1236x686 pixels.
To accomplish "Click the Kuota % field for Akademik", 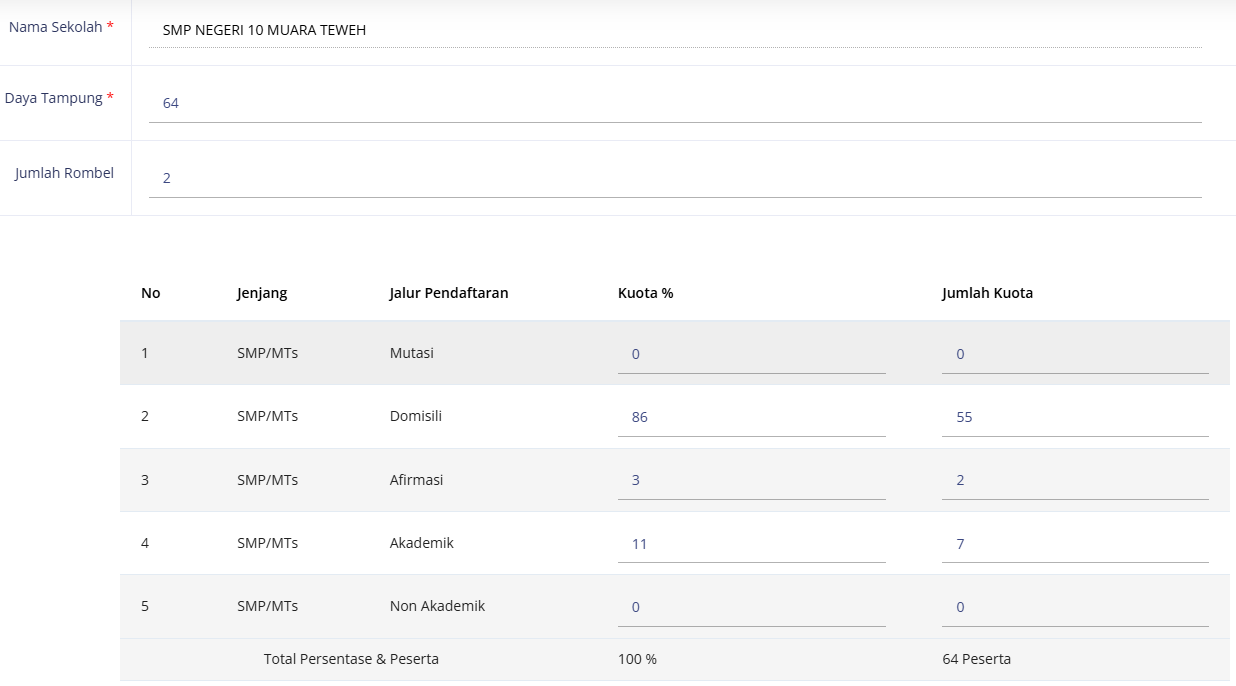I will pyautogui.click(x=751, y=544).
